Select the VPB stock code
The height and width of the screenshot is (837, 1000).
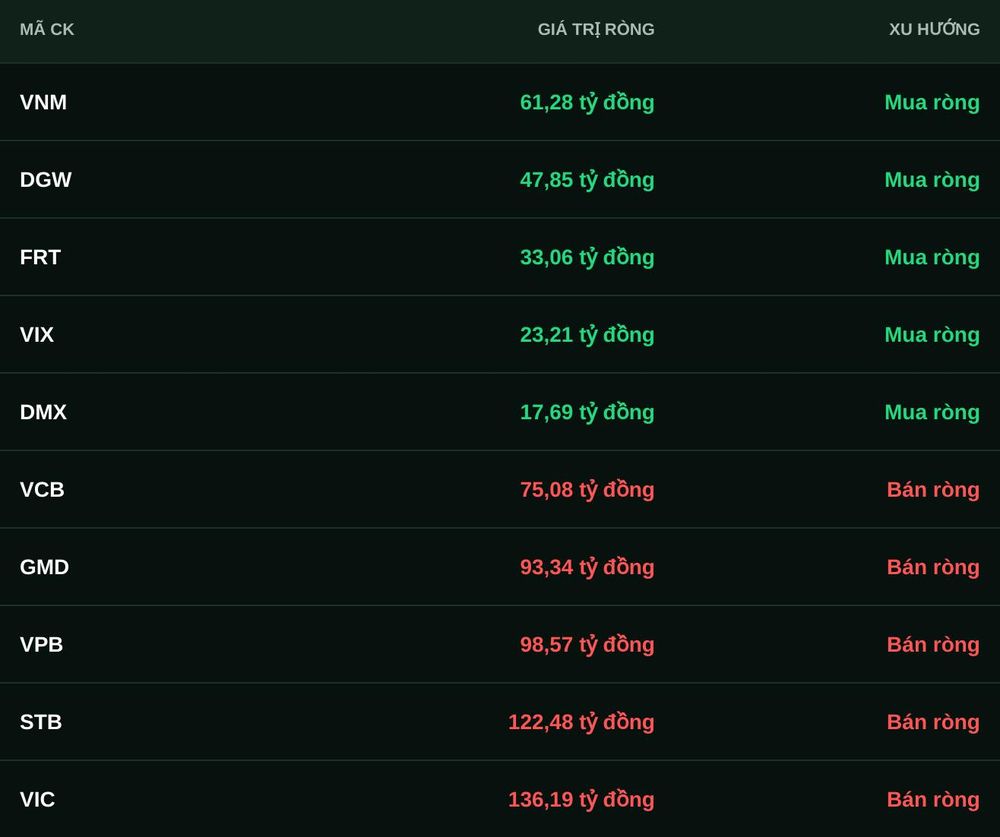(x=41, y=644)
